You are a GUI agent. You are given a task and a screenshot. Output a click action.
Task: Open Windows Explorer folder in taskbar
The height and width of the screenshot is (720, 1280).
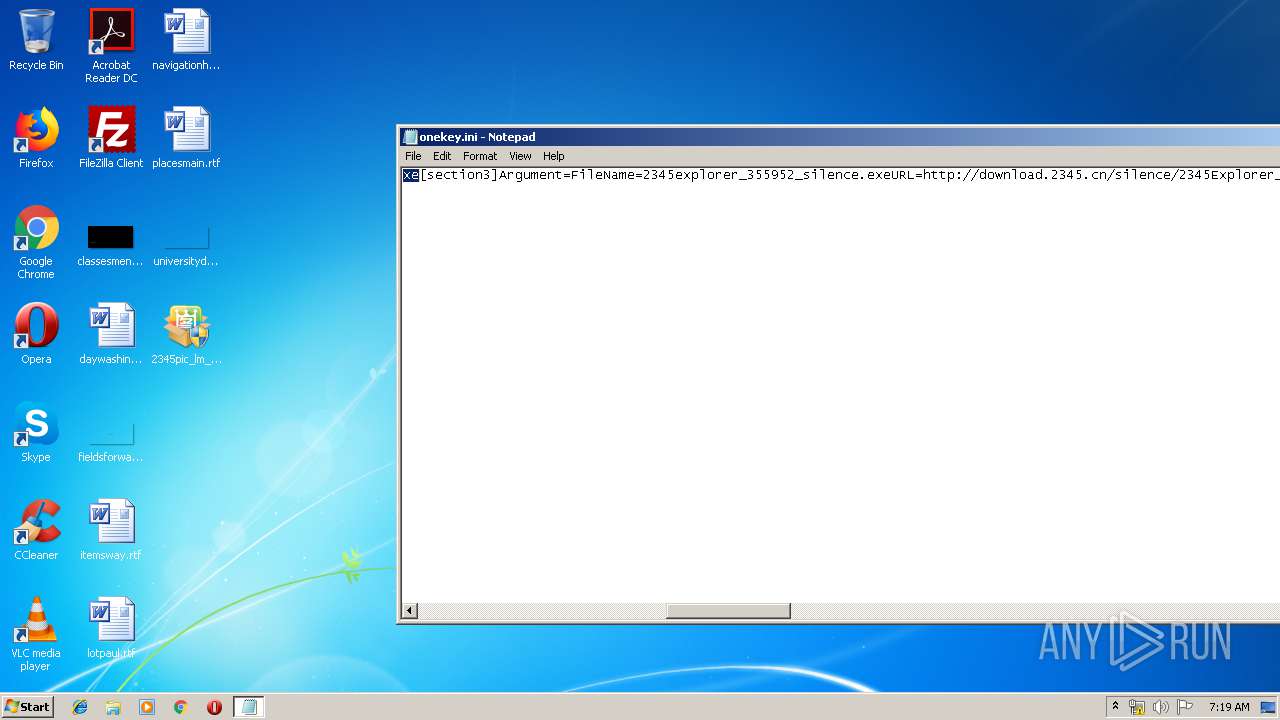tap(113, 707)
